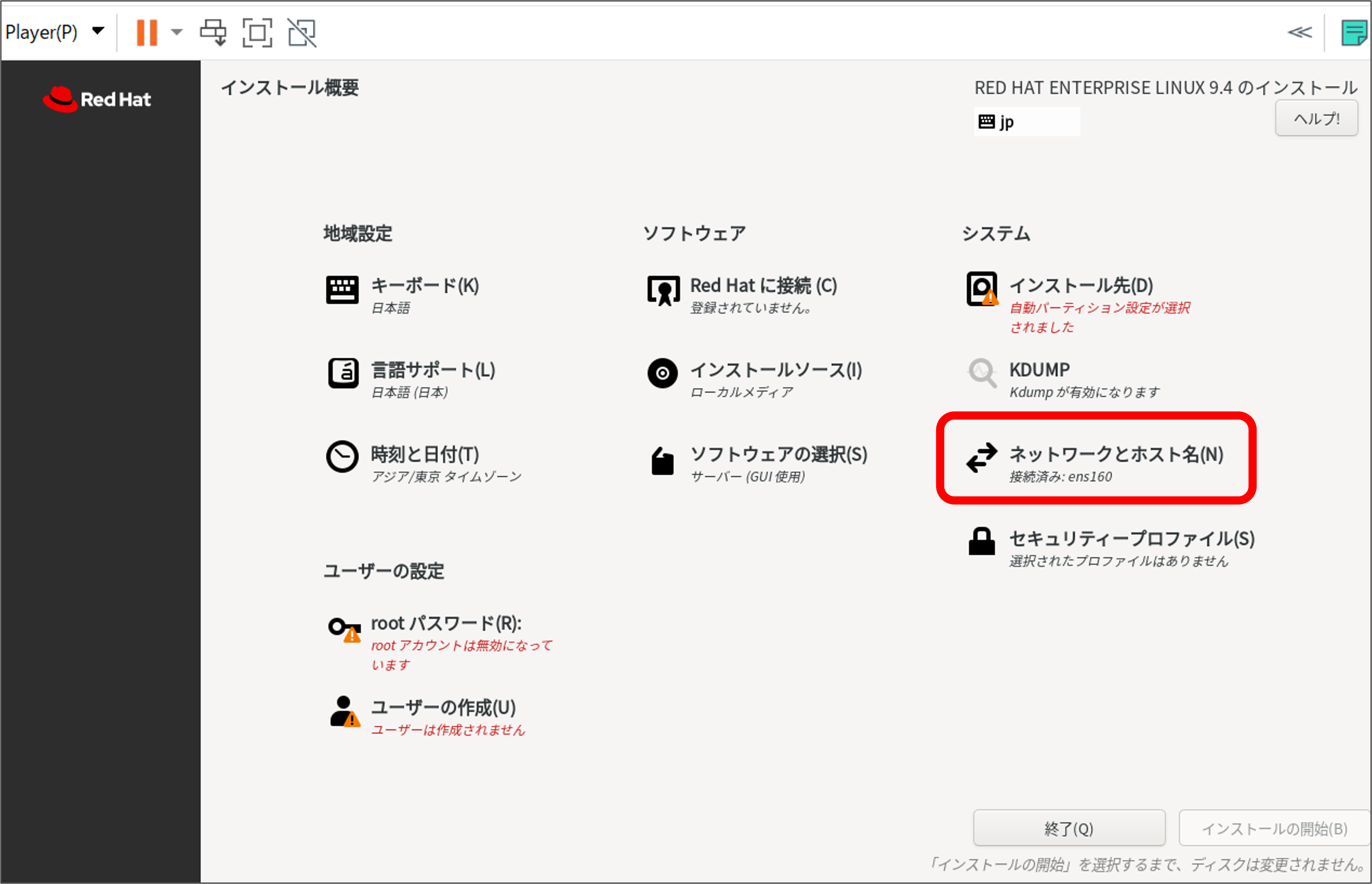Pause the virtual machine

(146, 32)
